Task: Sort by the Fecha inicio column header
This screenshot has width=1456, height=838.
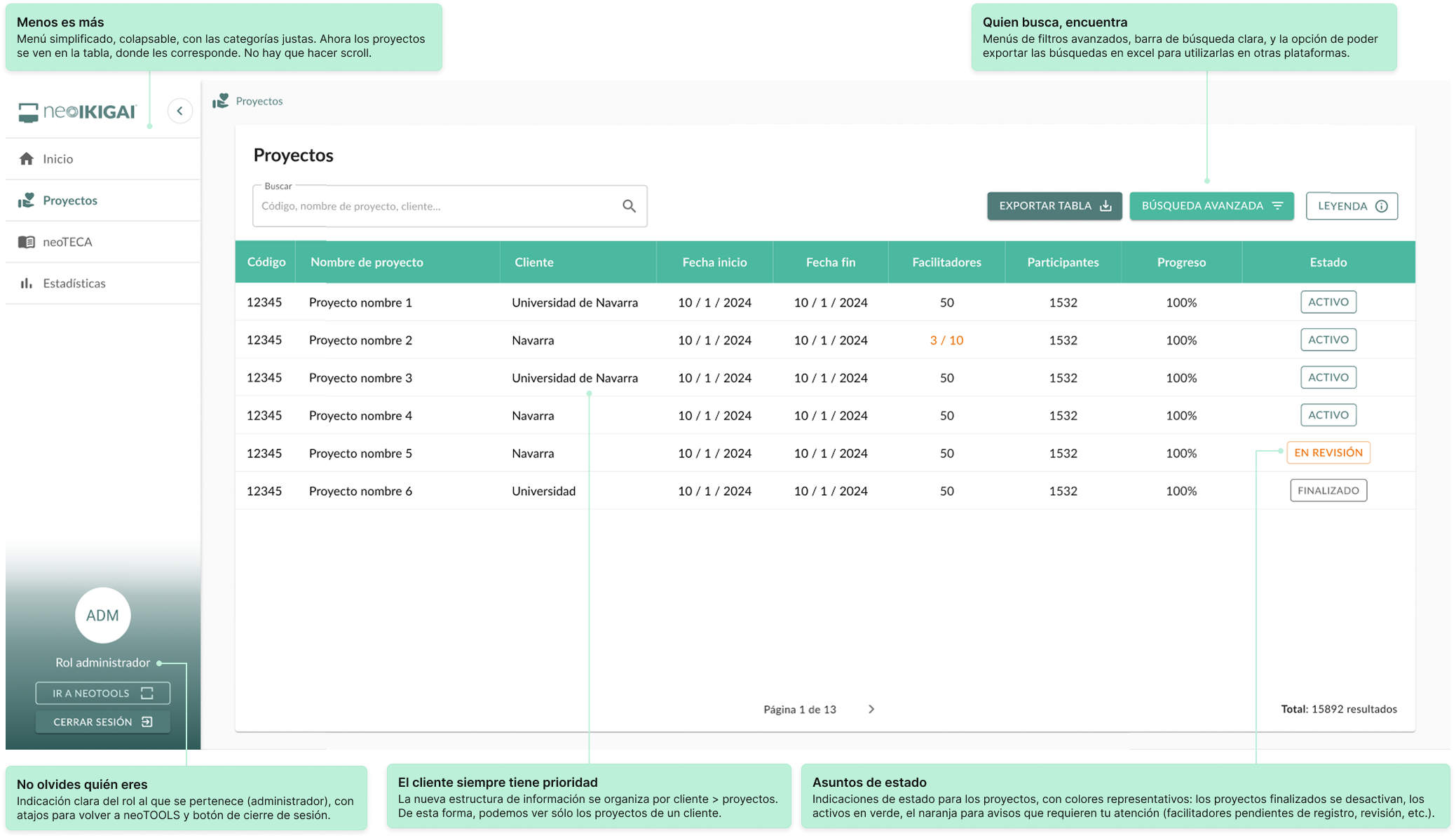Action: pyautogui.click(x=714, y=262)
